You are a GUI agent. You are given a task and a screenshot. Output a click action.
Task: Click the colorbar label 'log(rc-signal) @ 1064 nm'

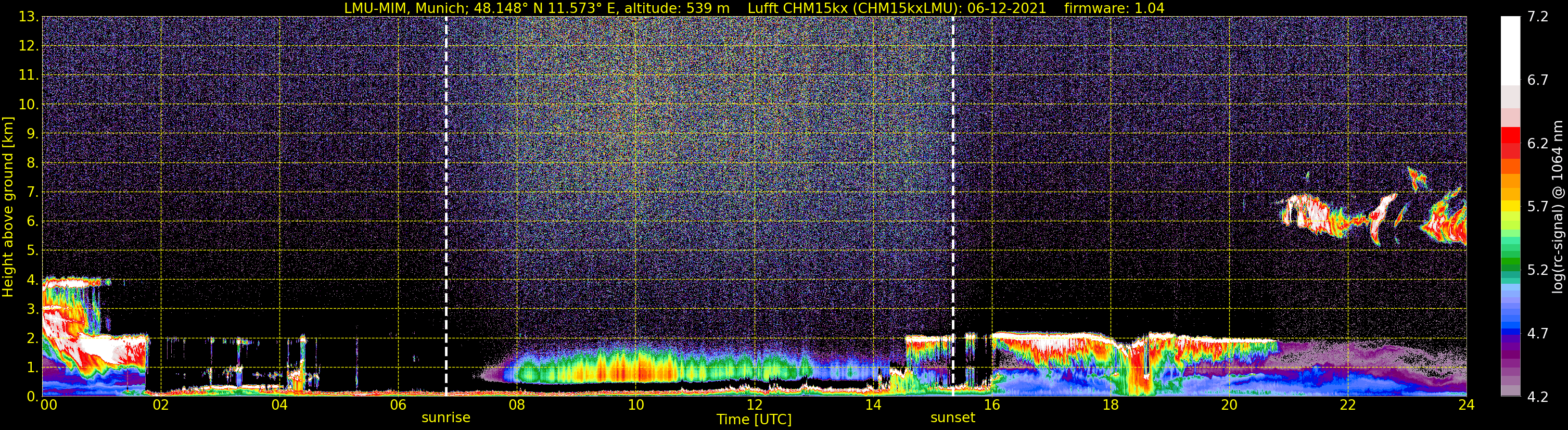(x=1558, y=207)
